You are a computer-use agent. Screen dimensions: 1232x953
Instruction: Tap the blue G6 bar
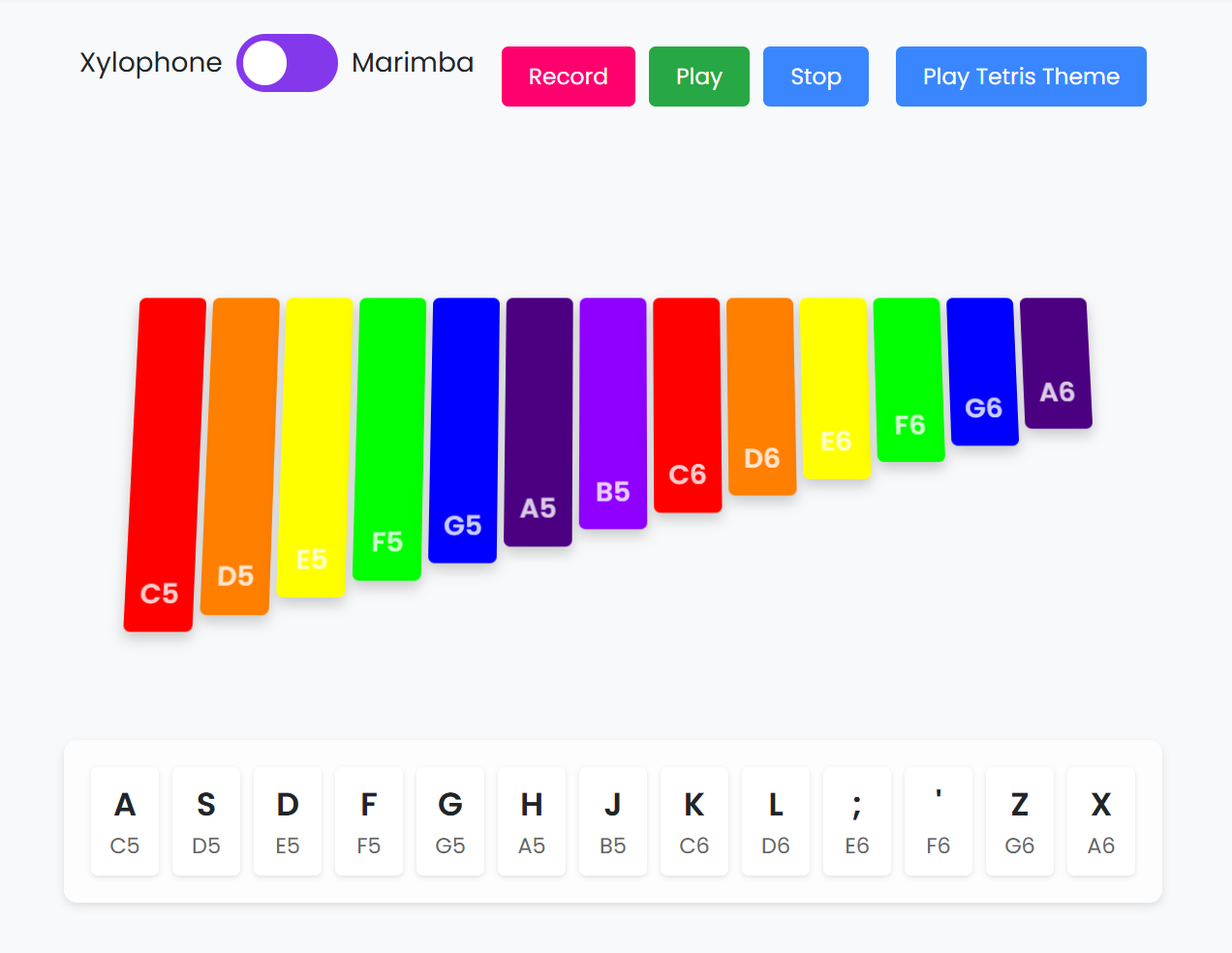click(982, 372)
